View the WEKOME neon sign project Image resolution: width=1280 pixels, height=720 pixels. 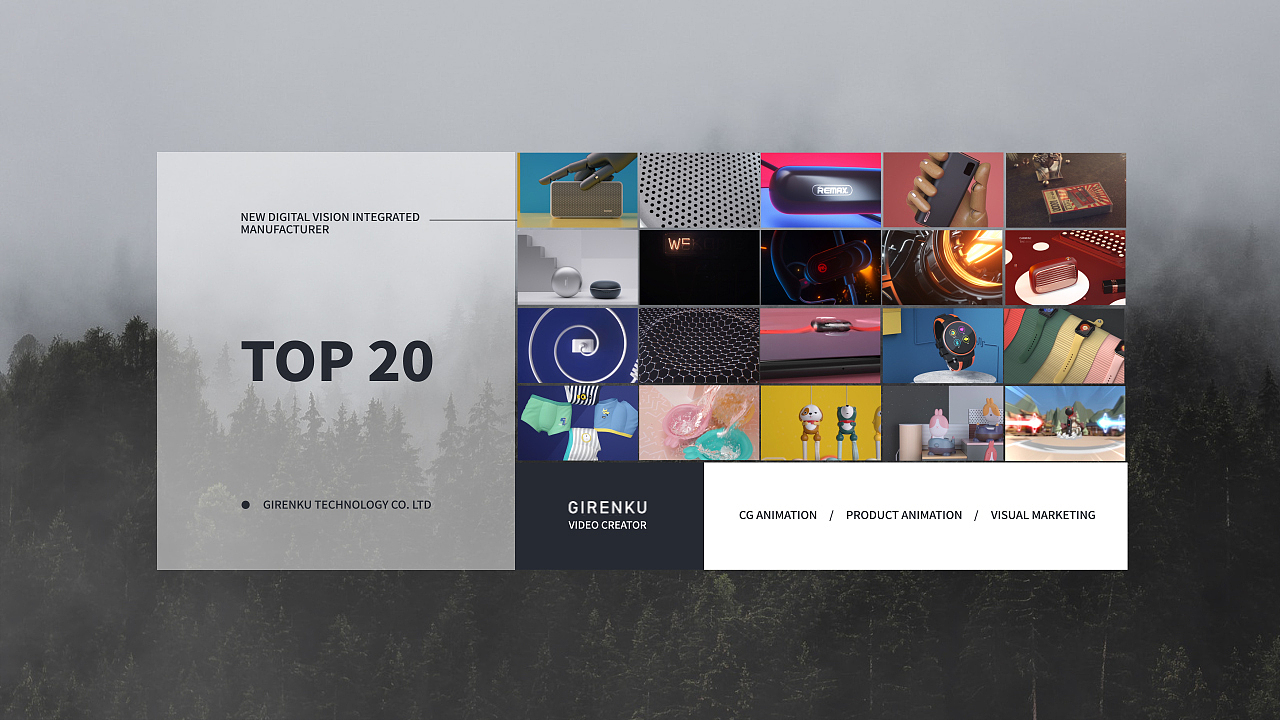[699, 267]
